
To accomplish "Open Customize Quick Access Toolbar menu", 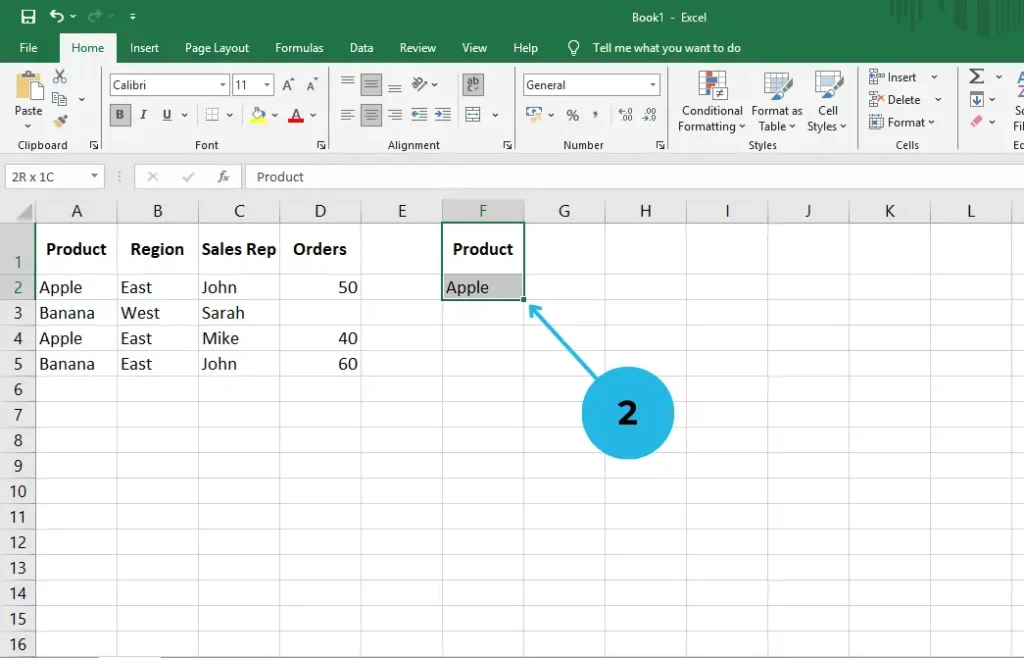I will click(x=133, y=16).
